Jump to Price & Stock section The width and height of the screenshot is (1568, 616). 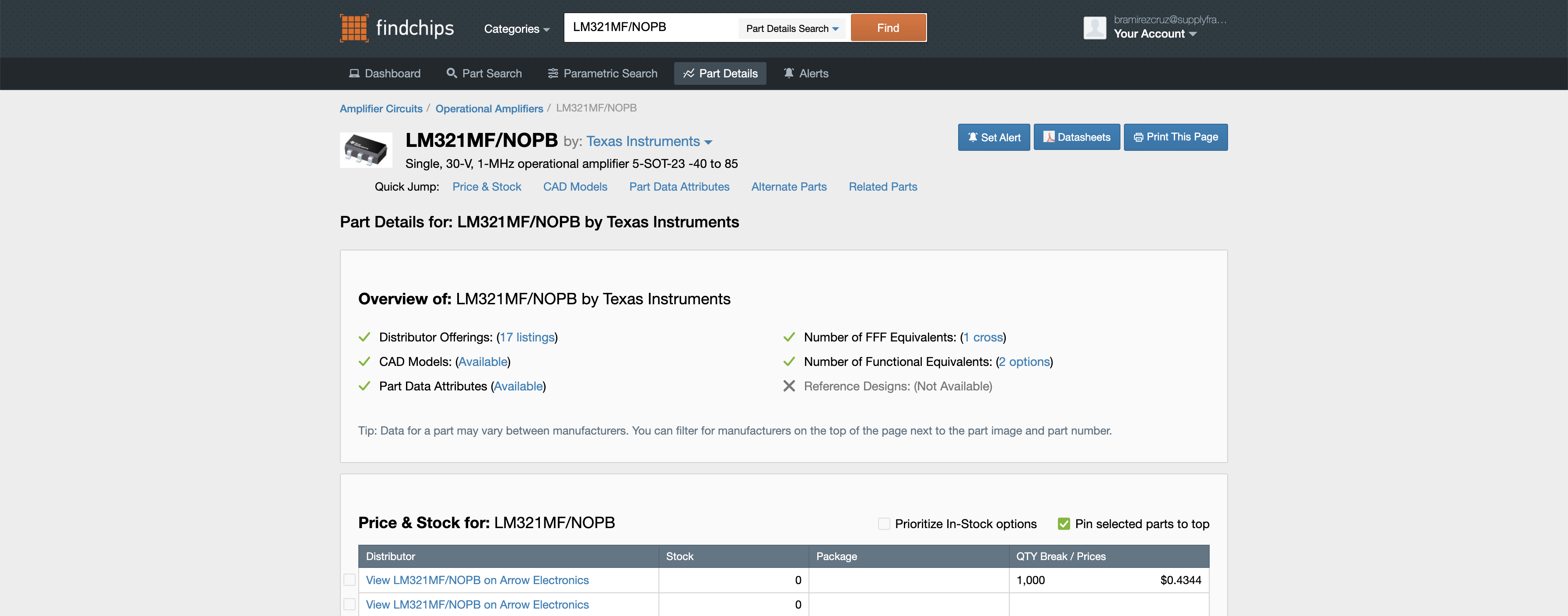tap(486, 187)
